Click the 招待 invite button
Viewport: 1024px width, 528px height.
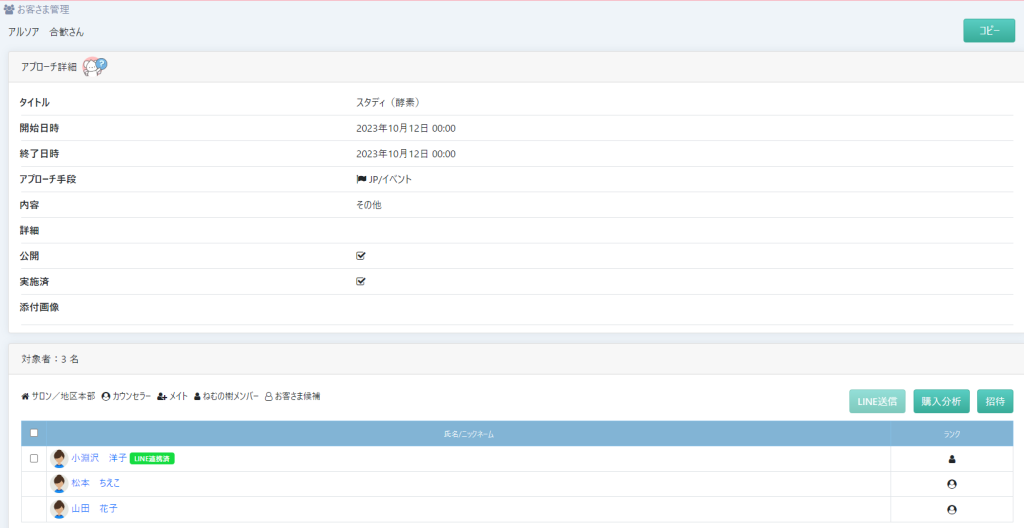click(995, 401)
